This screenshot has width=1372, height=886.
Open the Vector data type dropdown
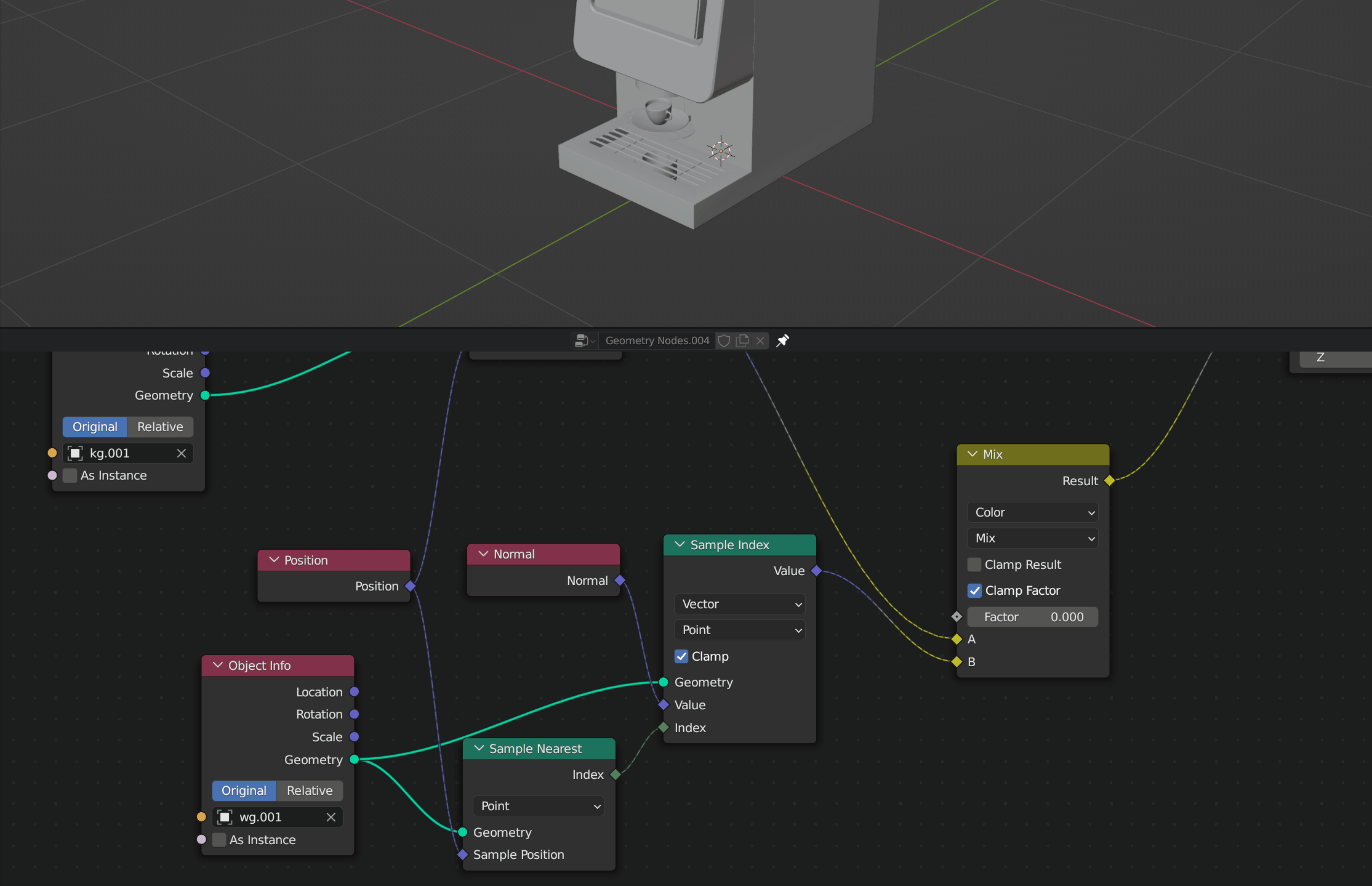[x=740, y=604]
